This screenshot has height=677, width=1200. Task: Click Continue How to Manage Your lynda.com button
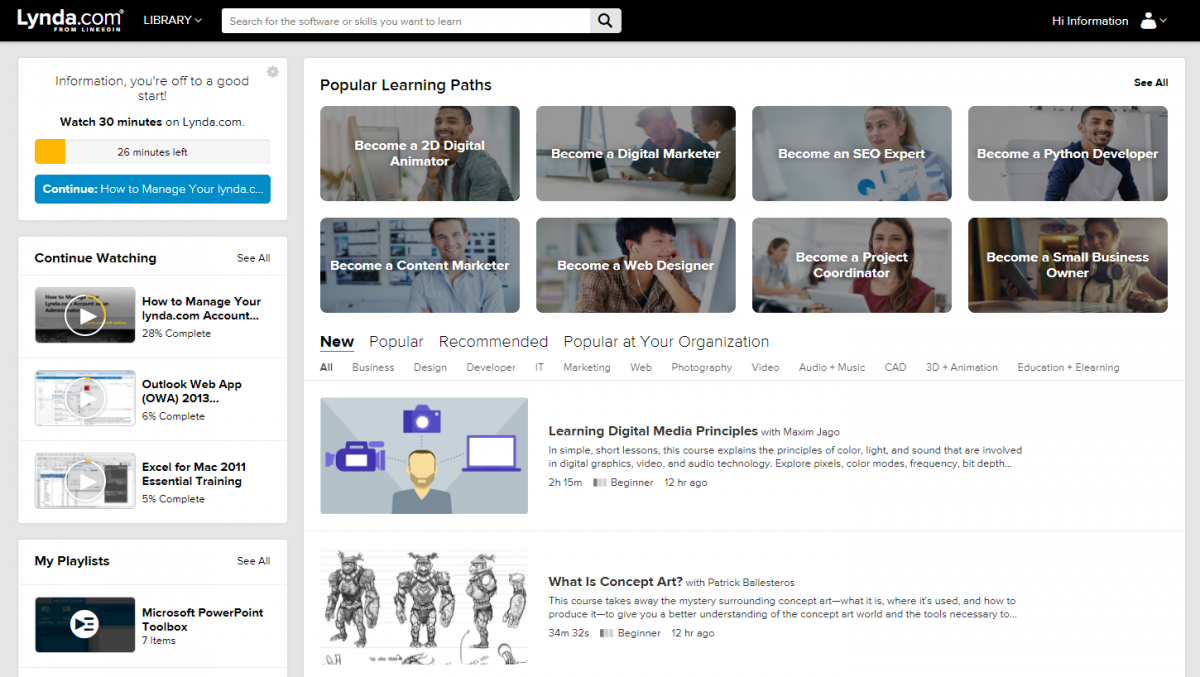pos(152,189)
